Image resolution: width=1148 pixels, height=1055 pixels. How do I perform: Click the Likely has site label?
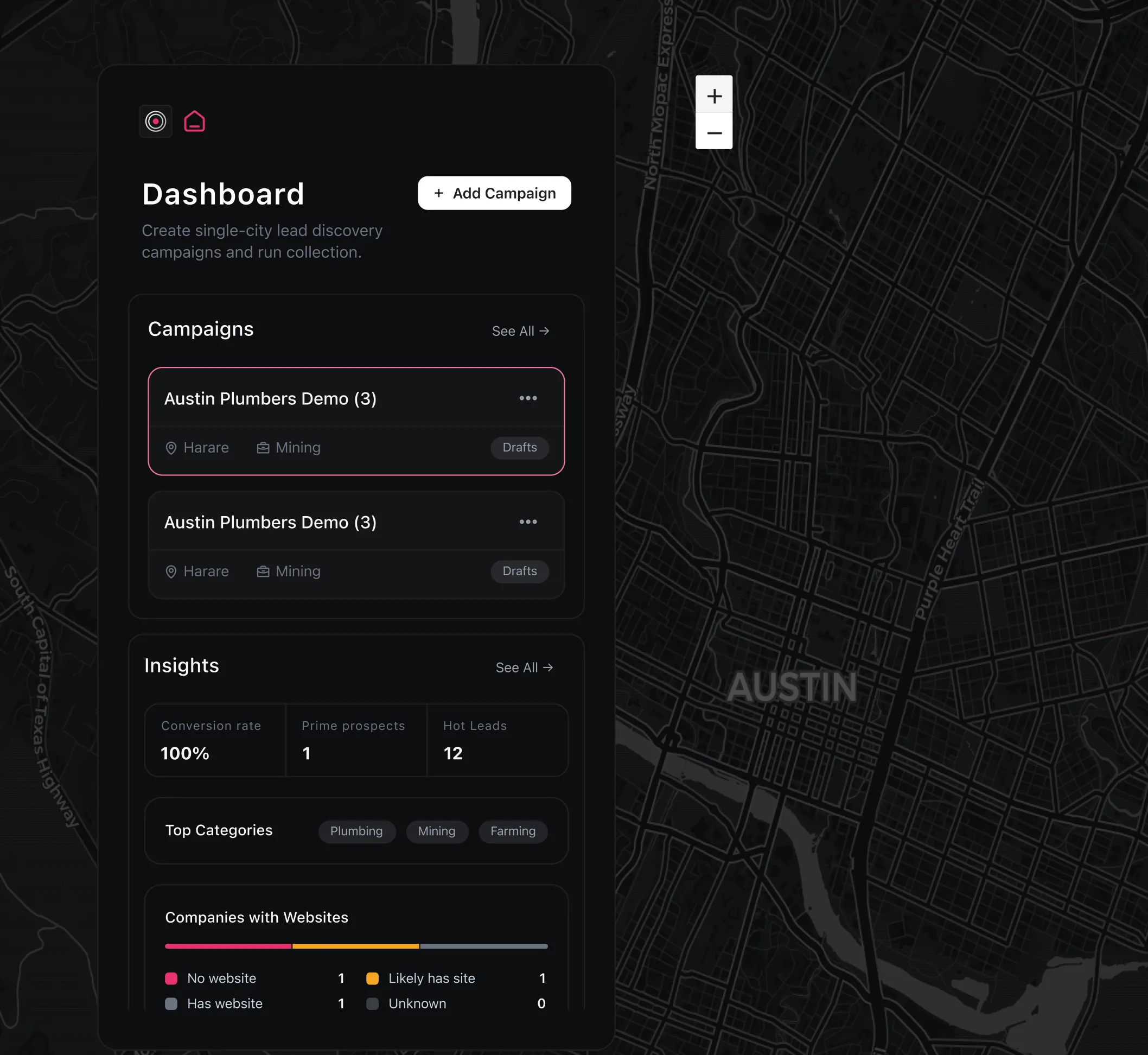(432, 978)
